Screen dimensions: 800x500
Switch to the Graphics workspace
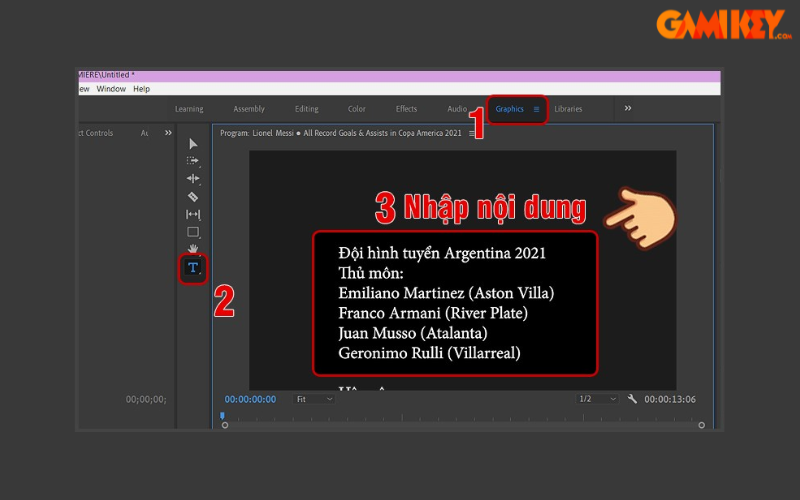tap(509, 109)
